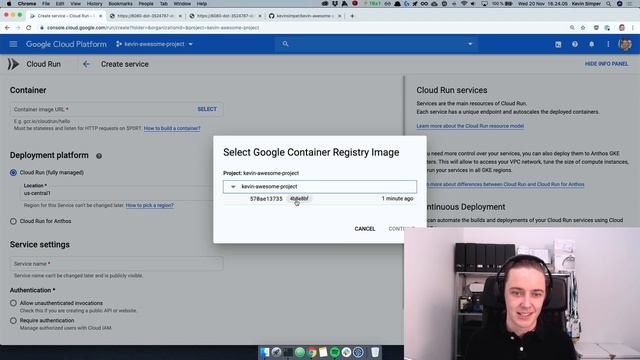
Task: Open the Chrome File menu
Action: click(46, 4)
